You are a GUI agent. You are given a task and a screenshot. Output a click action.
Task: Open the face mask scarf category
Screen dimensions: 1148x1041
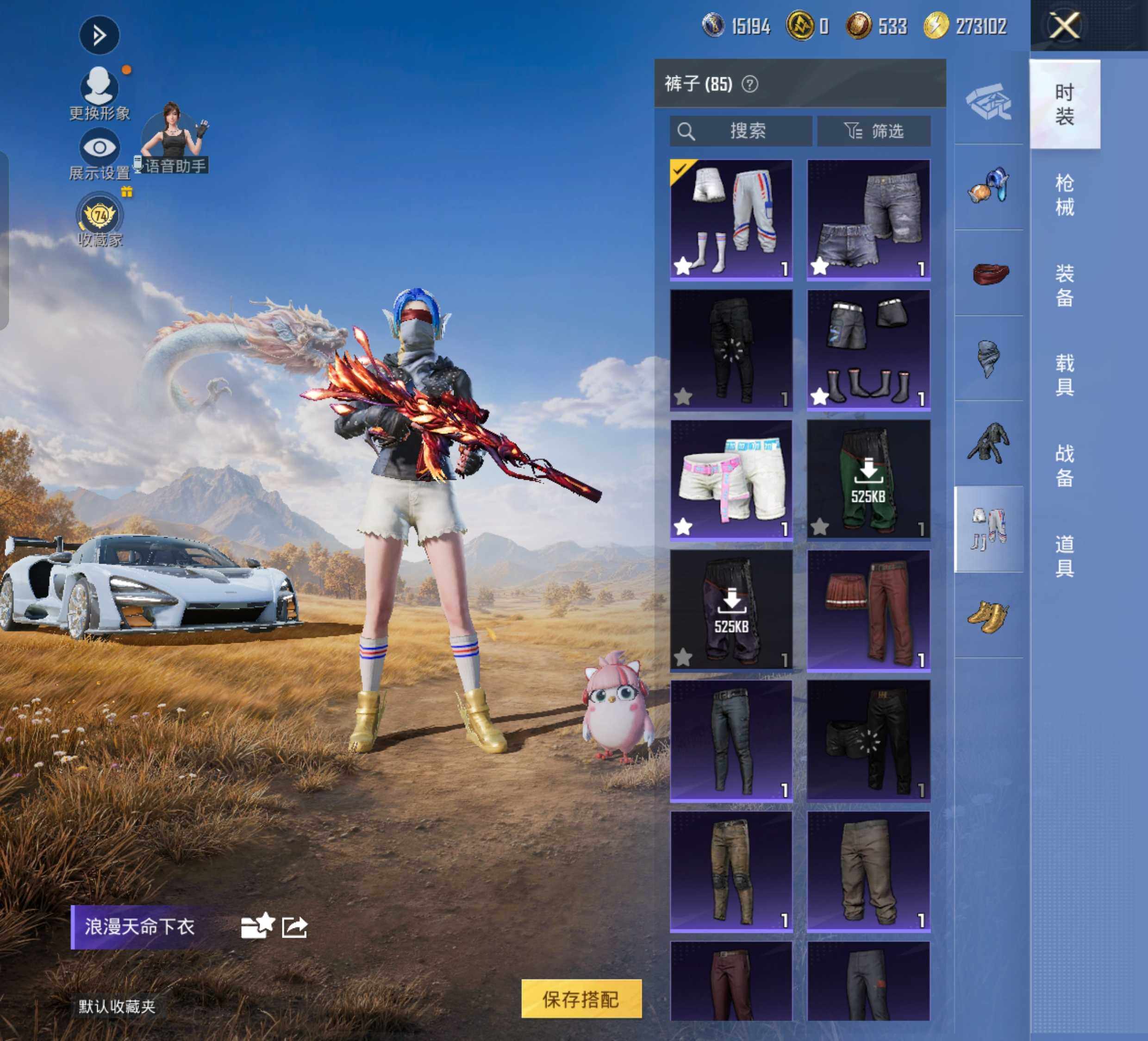point(989,358)
